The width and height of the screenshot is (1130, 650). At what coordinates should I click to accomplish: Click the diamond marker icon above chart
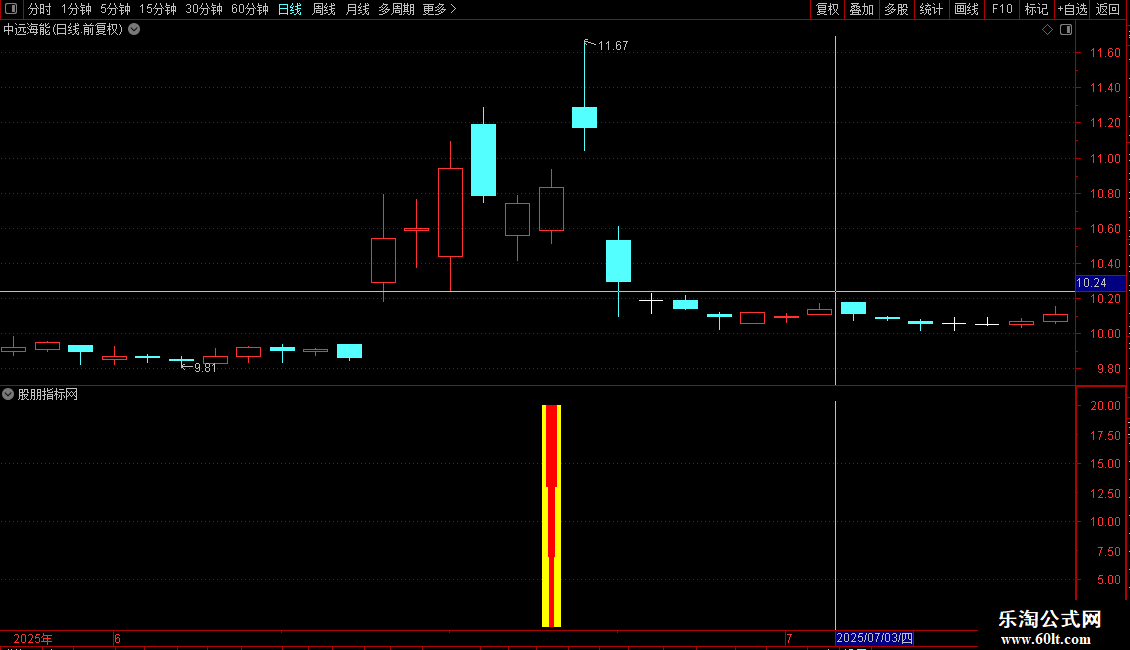1047,30
